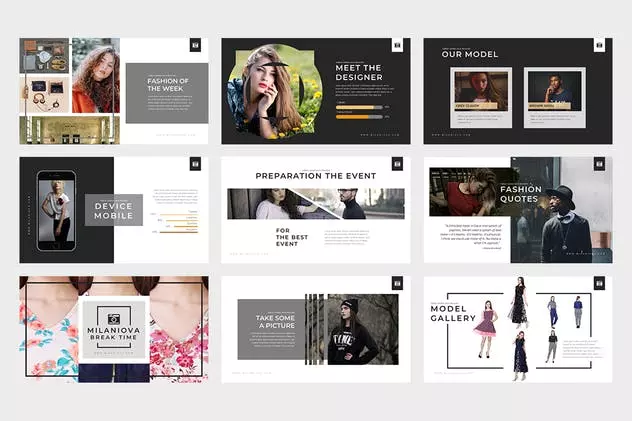This screenshot has height=421, width=632.
Task: Select the left model photo card in Our Model
Action: pos(481,97)
